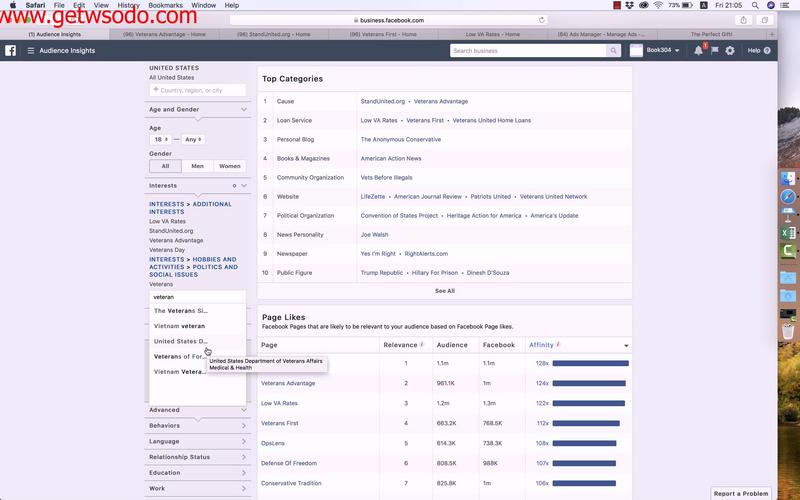Collapse the Age and Gender section

point(244,109)
